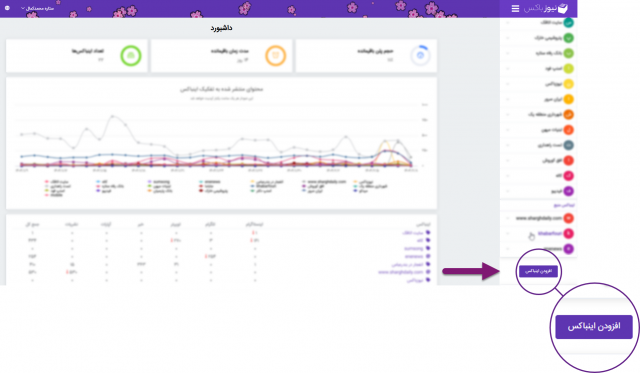This screenshot has height=373, width=640.
Task: Click the red www.sharghdaily.com avatar in the sidebar
Action: coord(569,218)
